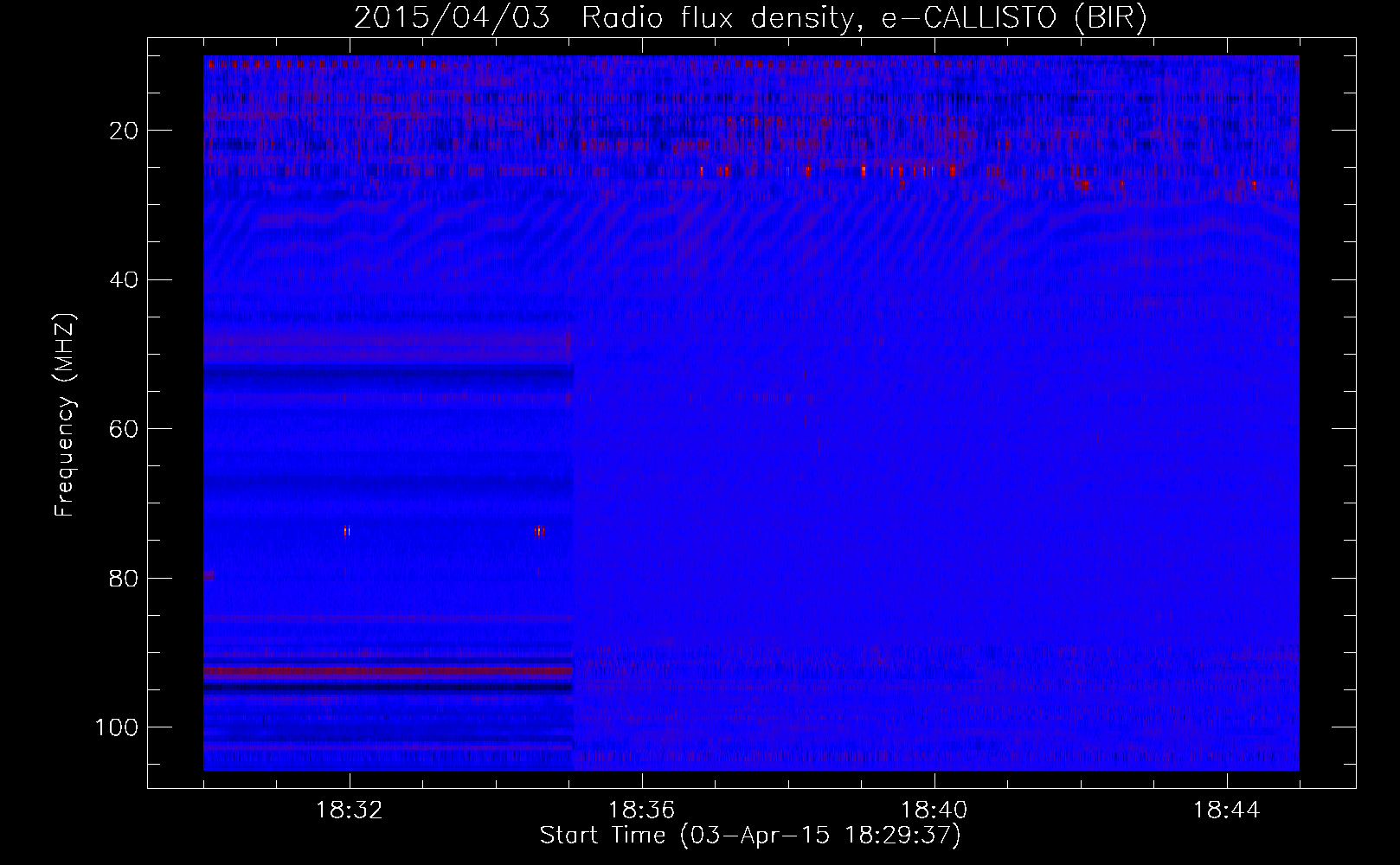Click the 'Start Time (03-Apr-15 18:29:37)' label
The image size is (1400, 865).
(x=750, y=836)
